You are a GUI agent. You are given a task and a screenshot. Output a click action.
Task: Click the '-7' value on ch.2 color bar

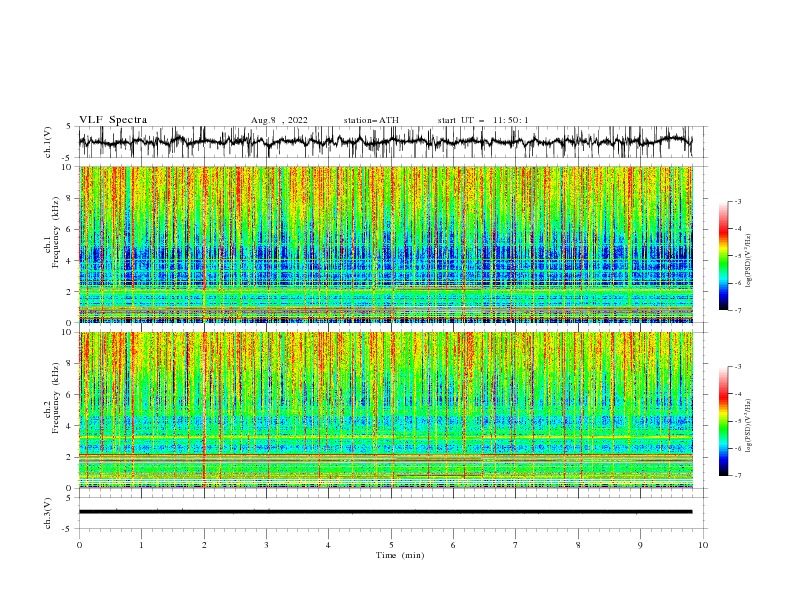737,476
